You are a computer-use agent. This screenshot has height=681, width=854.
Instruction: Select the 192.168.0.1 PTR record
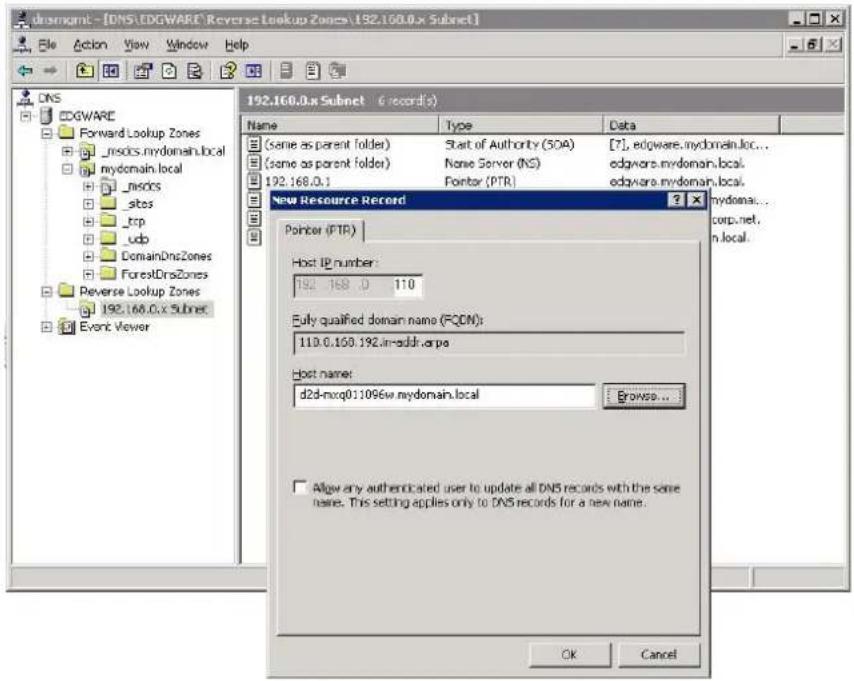coord(297,181)
